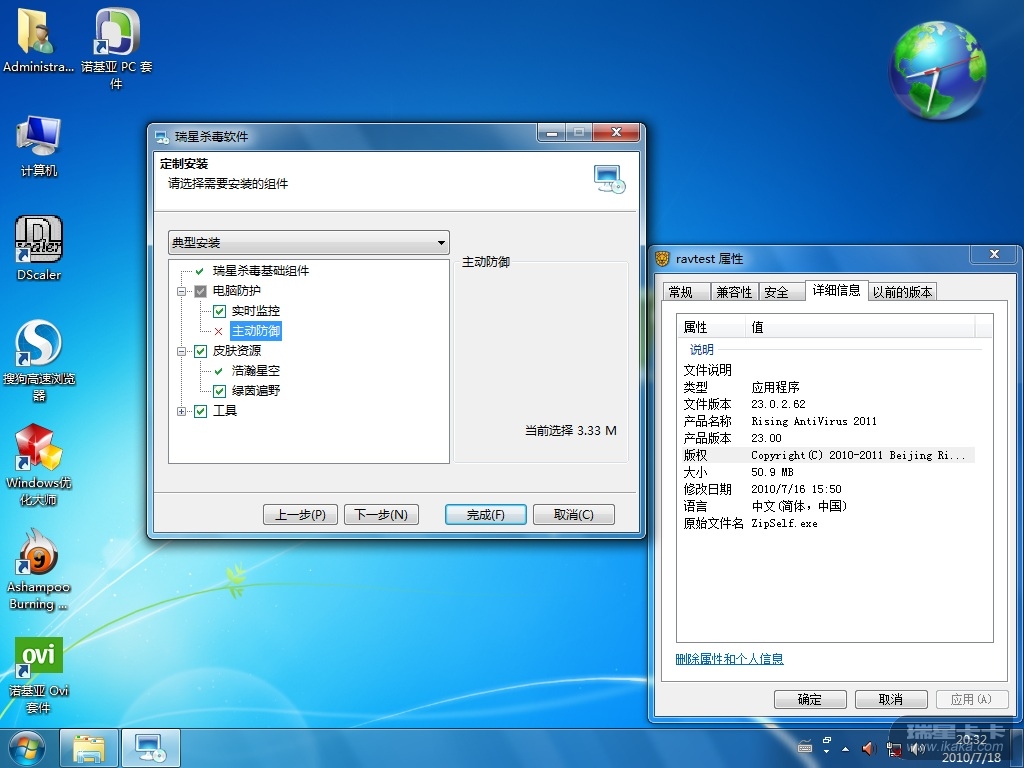
Task: Open the 删除属性和个人信息 link
Action: pos(729,659)
